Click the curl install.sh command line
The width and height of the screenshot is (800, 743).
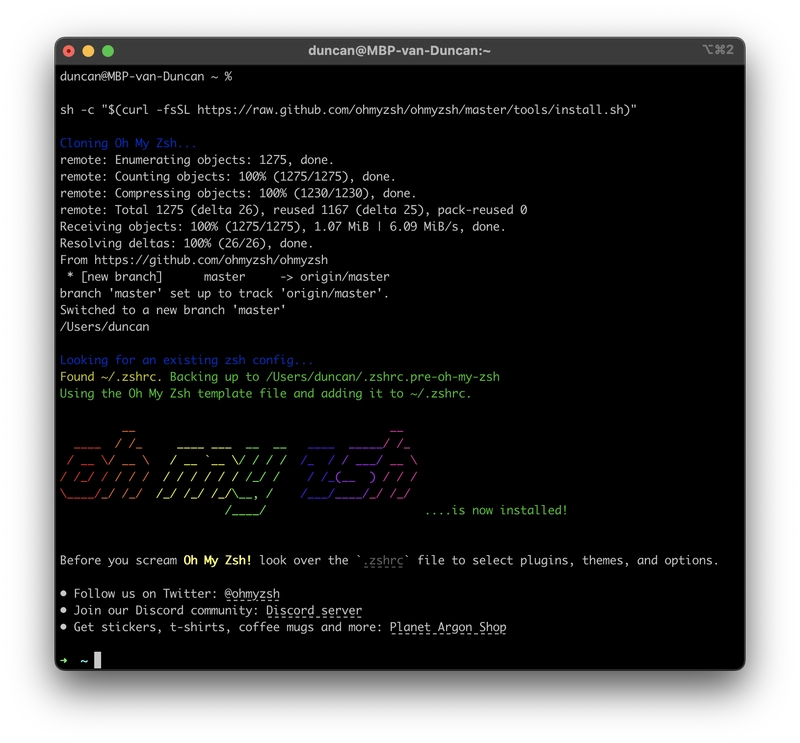pos(348,110)
